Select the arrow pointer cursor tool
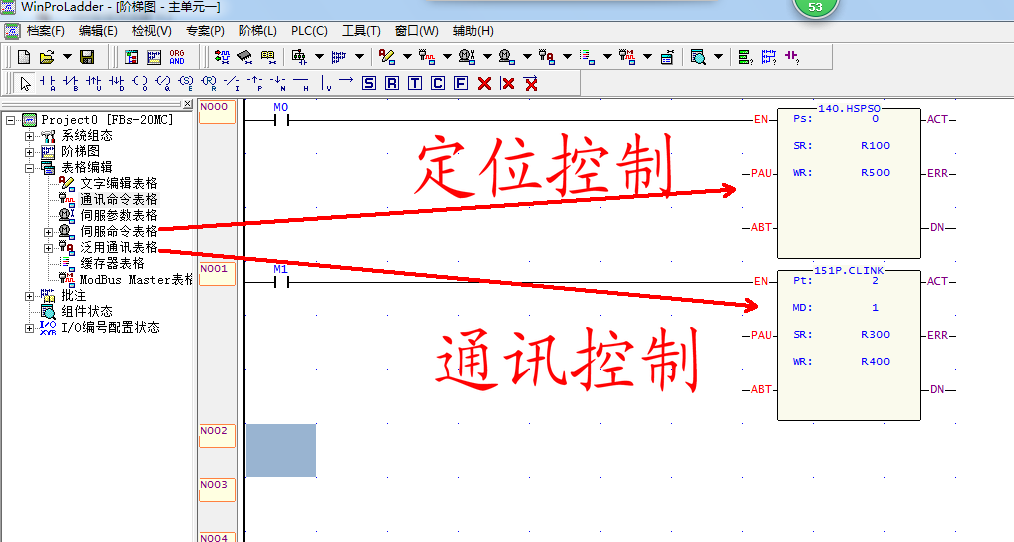 (x=26, y=83)
